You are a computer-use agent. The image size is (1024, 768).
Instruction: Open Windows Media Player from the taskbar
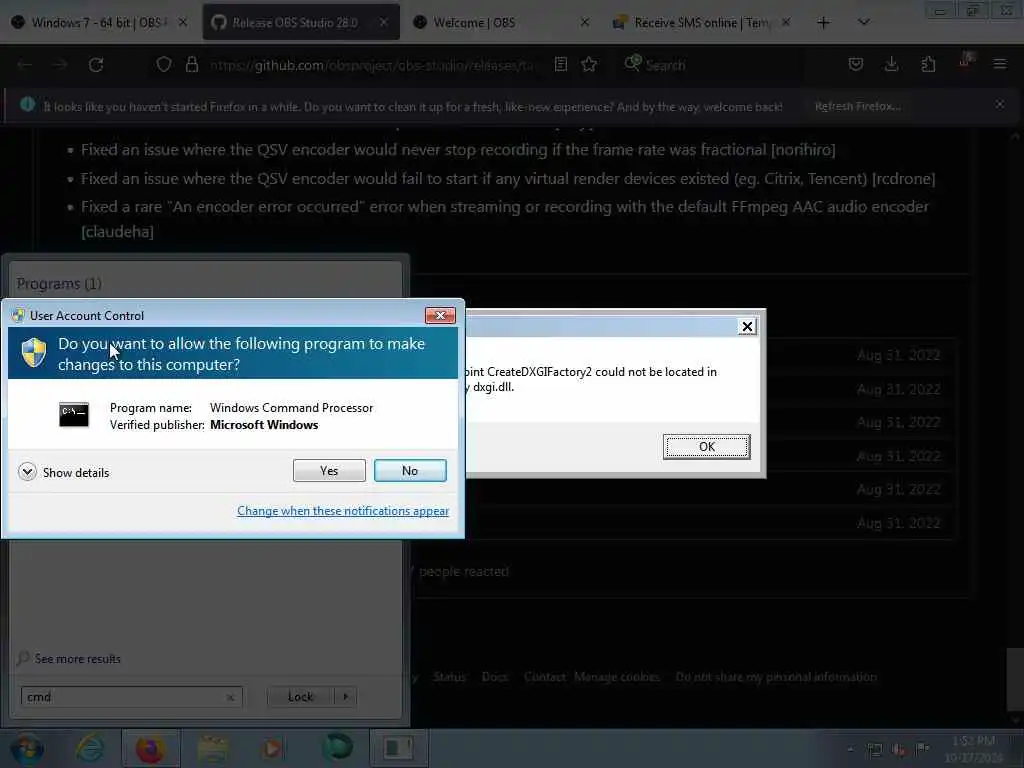(274, 748)
